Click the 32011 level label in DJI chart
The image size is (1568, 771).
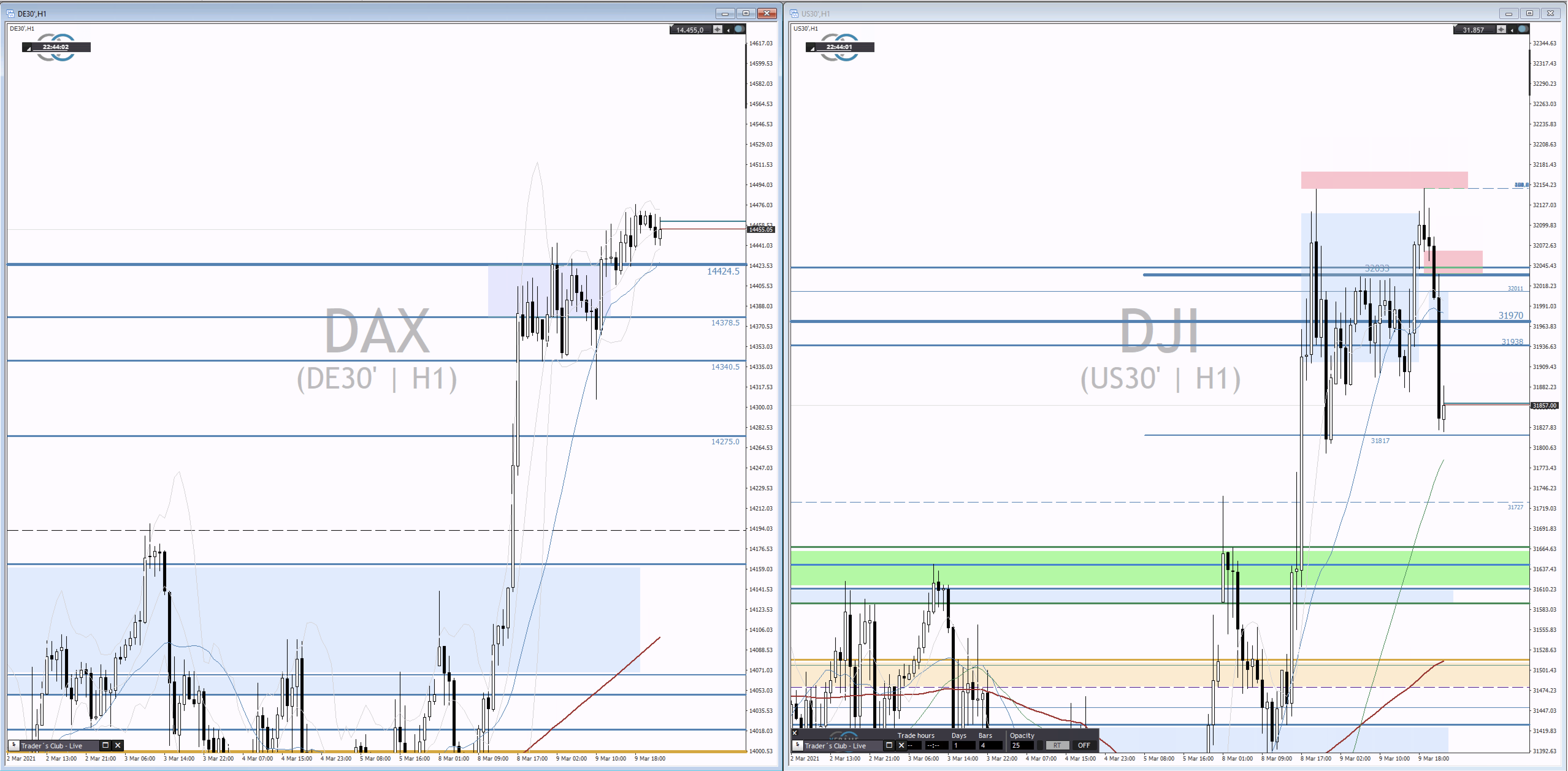[x=1515, y=288]
